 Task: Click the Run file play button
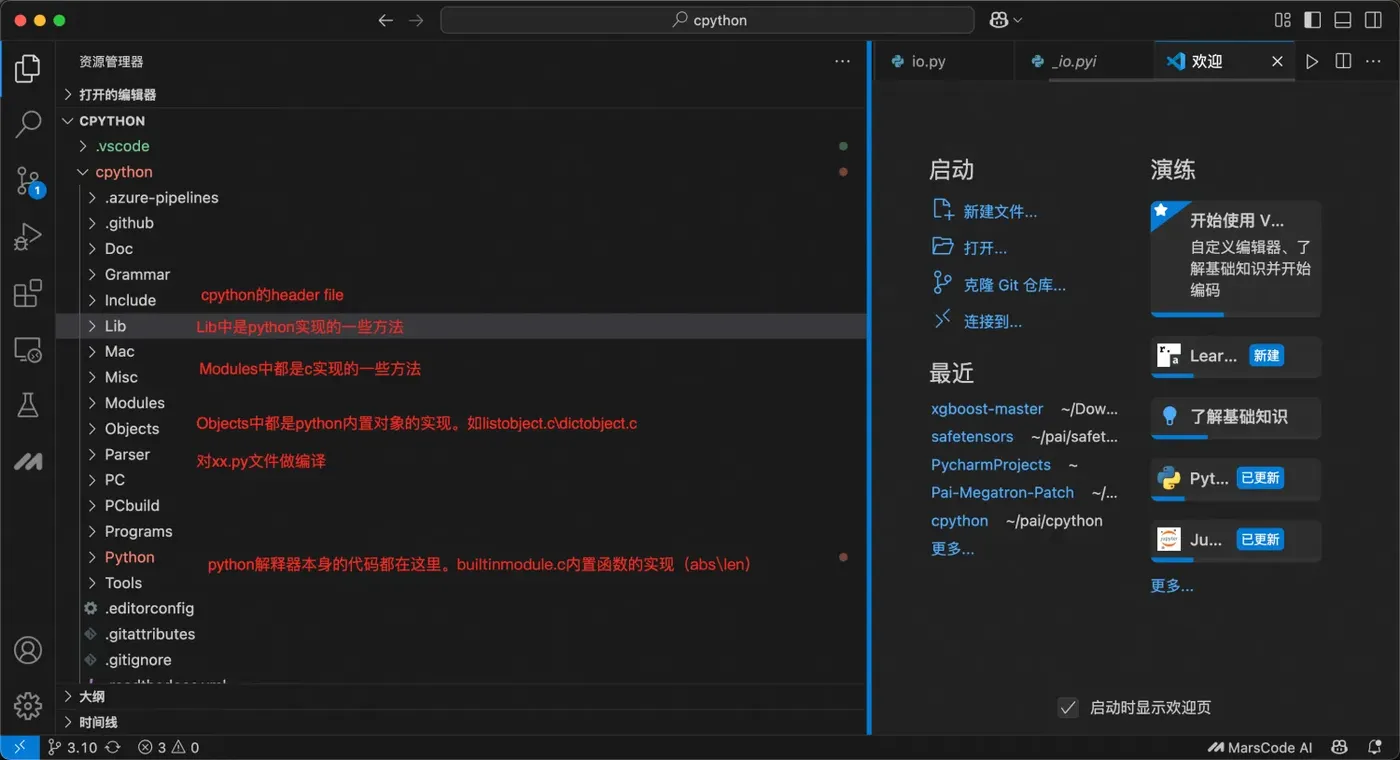pyautogui.click(x=1312, y=61)
